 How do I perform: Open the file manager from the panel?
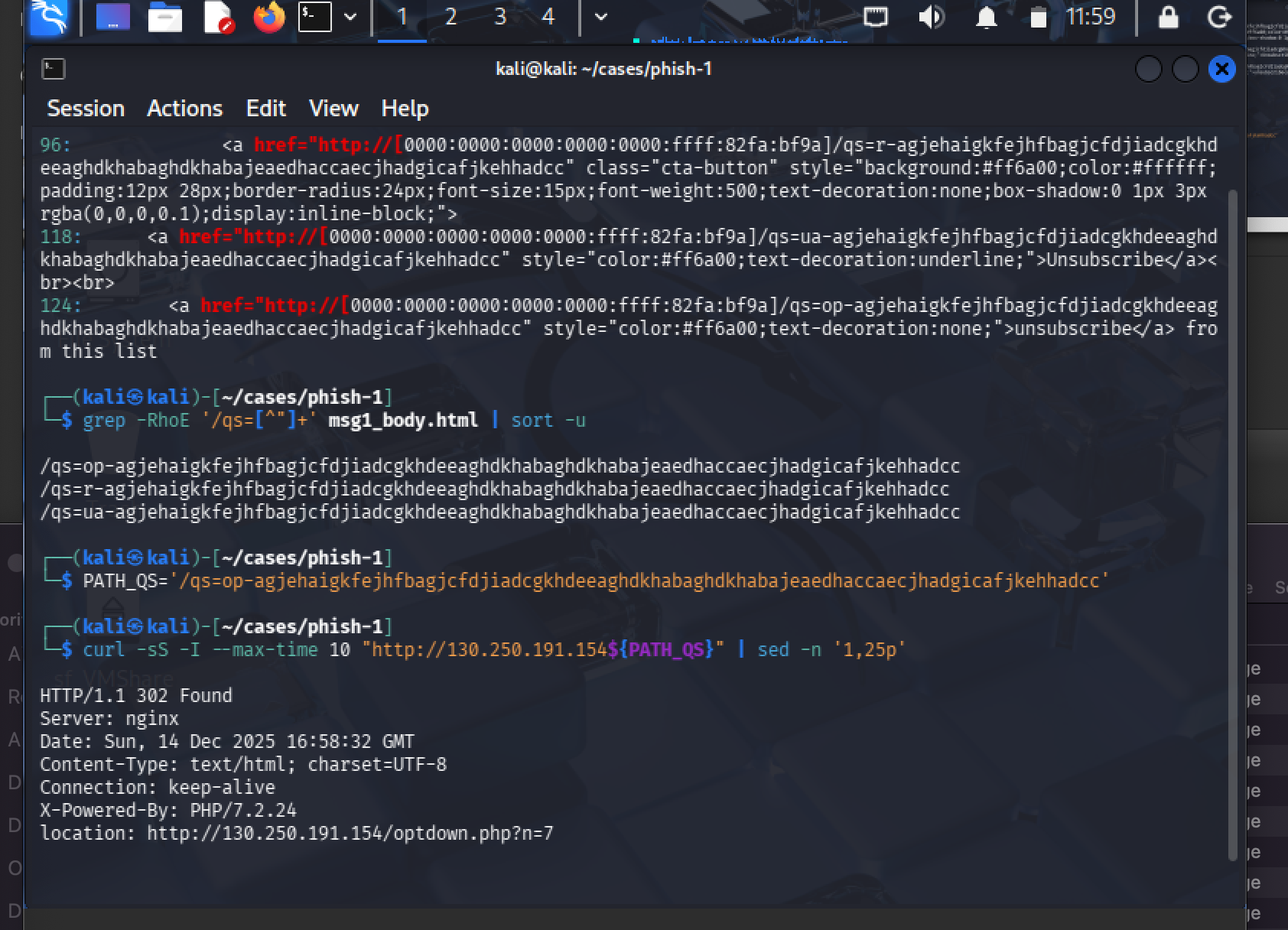point(164,17)
